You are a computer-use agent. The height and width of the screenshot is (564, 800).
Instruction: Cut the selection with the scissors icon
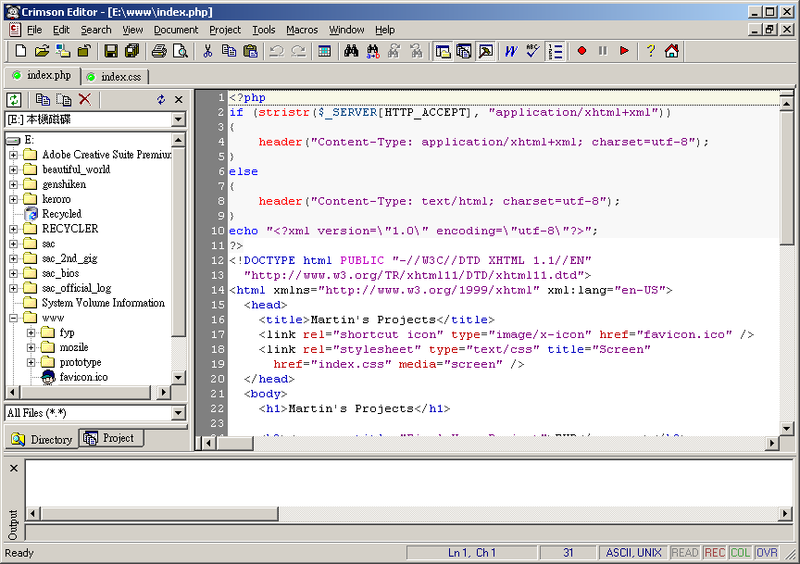coord(207,51)
